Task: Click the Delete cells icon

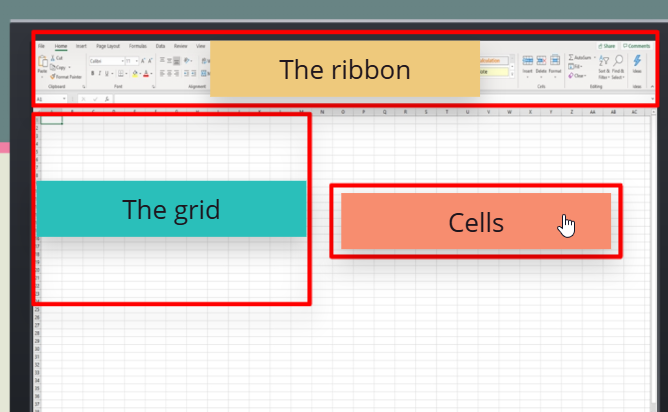Action: tap(541, 62)
